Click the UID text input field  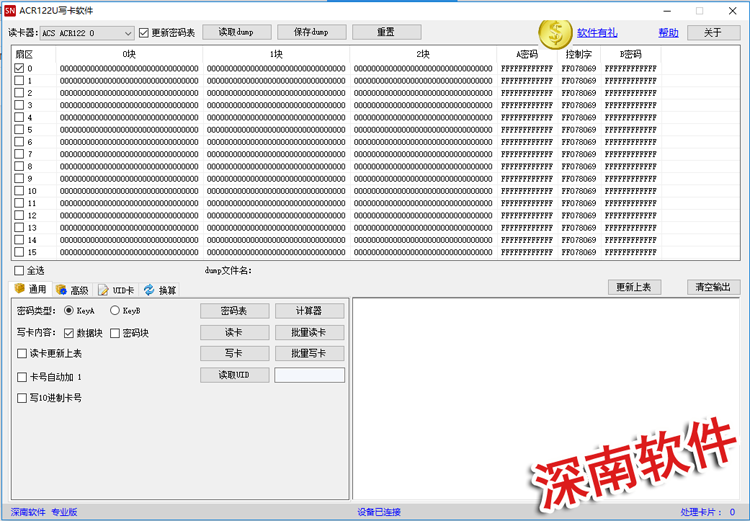[x=309, y=375]
